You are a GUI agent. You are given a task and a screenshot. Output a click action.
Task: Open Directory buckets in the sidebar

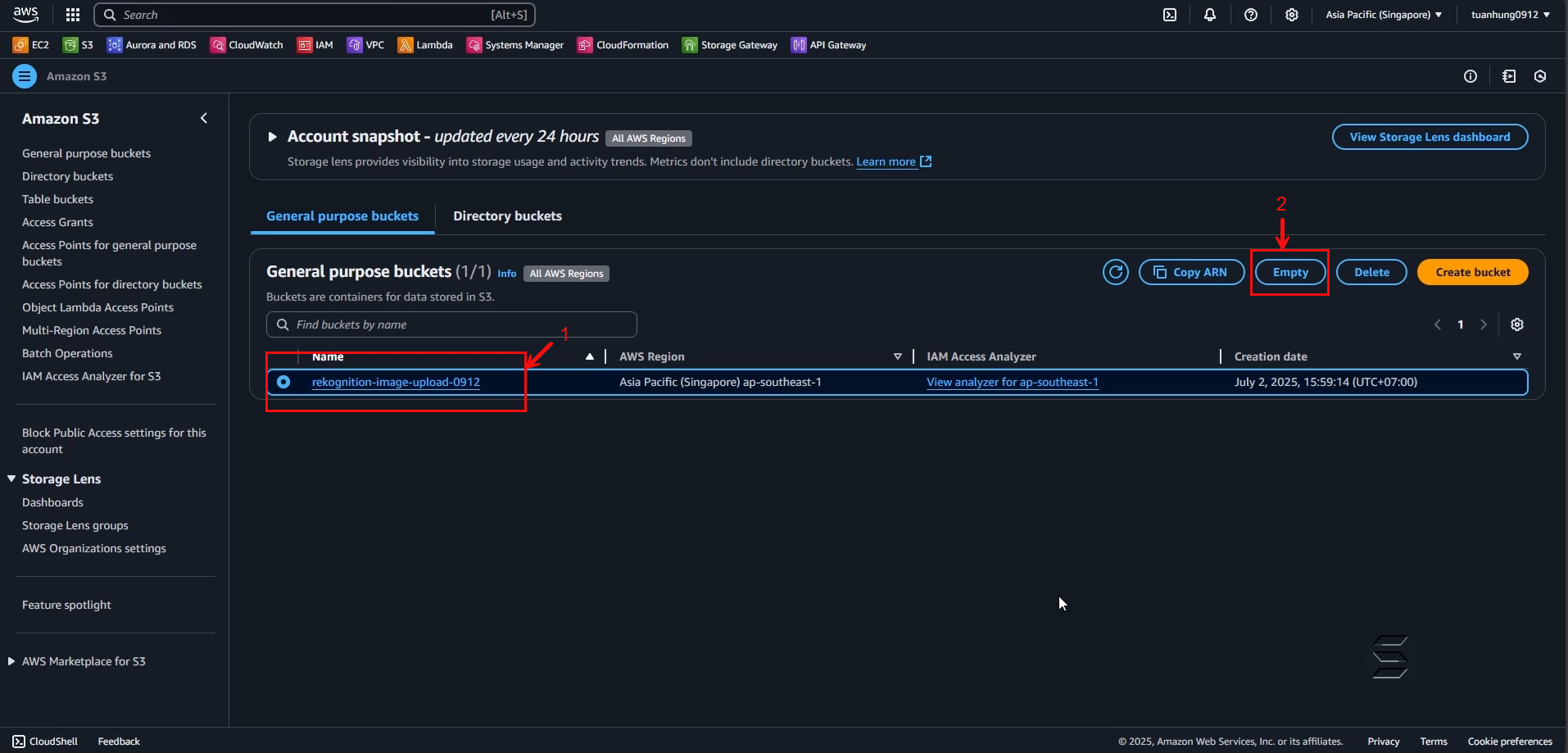tap(67, 176)
